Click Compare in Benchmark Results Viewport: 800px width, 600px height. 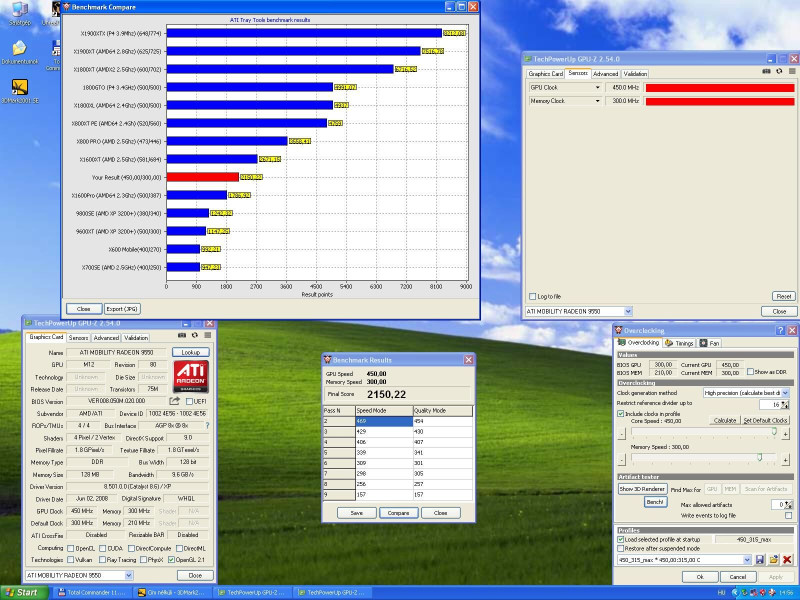398,513
